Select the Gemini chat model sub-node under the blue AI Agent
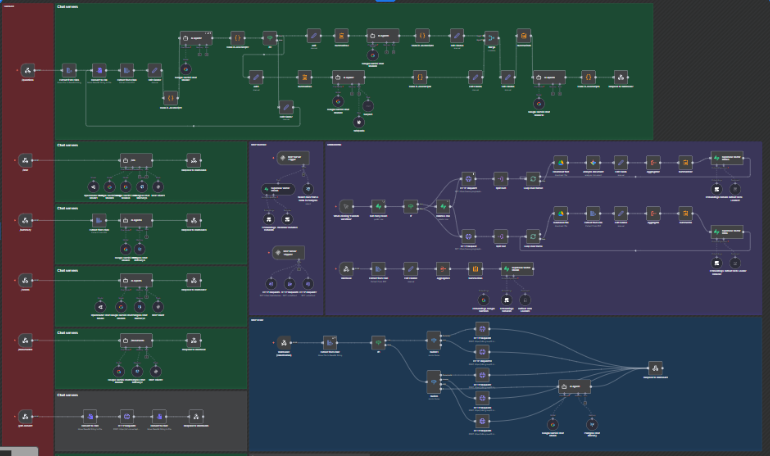This screenshot has width=770, height=456. 552,425
